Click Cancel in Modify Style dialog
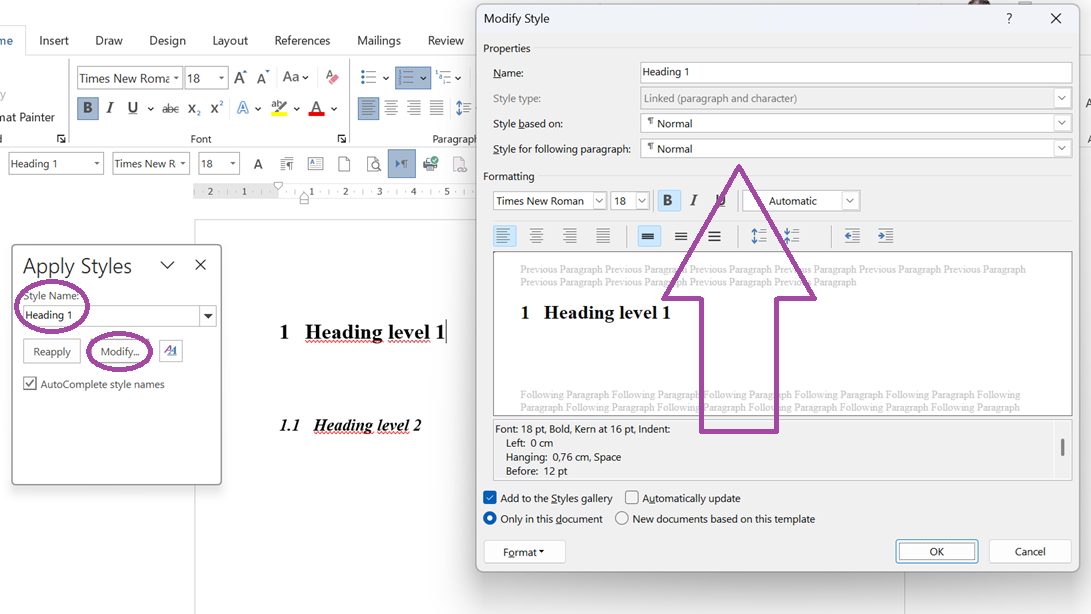This screenshot has width=1091, height=614. (1030, 551)
